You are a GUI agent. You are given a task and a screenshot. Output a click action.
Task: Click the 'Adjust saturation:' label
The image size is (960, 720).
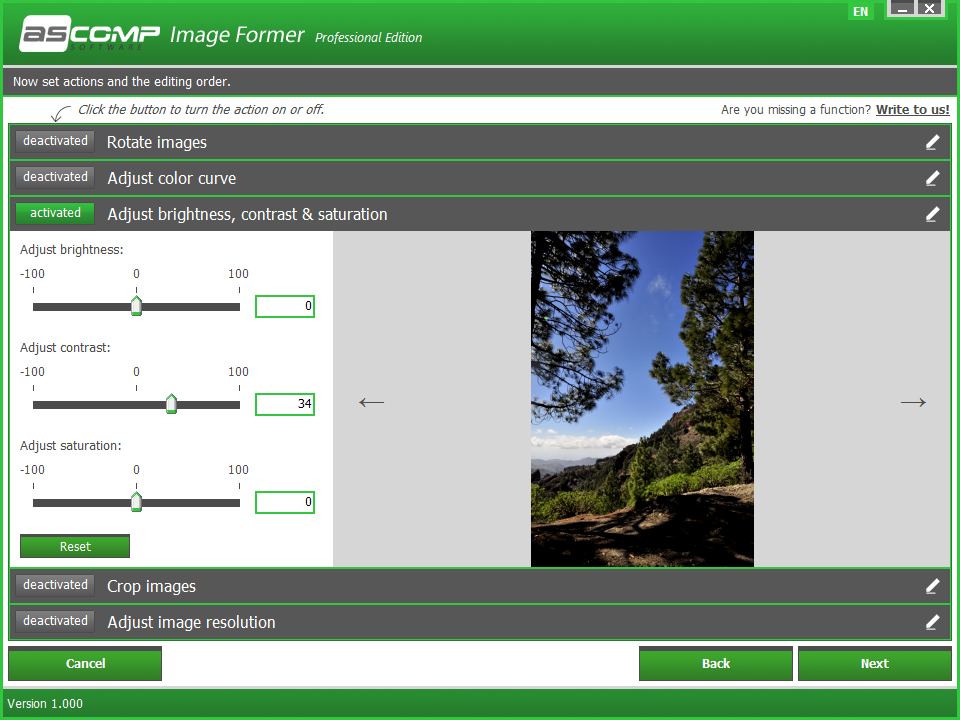(70, 446)
